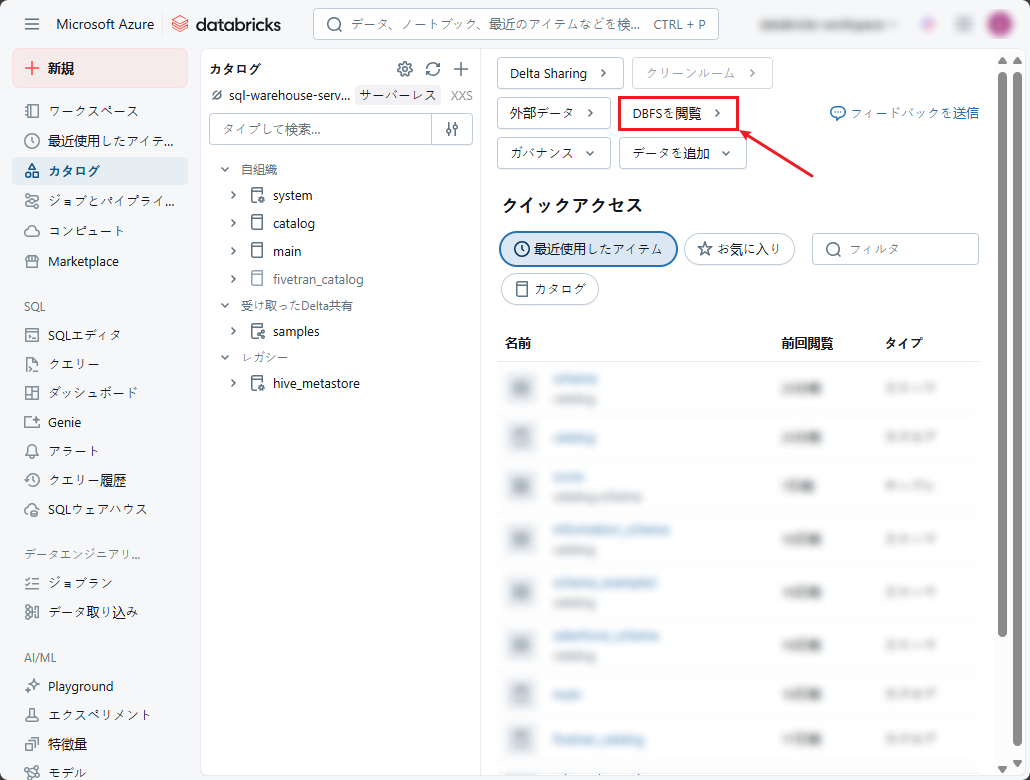This screenshot has width=1030, height=780.
Task: Click the タイプして検索 catalog search field
Action: [x=320, y=129]
